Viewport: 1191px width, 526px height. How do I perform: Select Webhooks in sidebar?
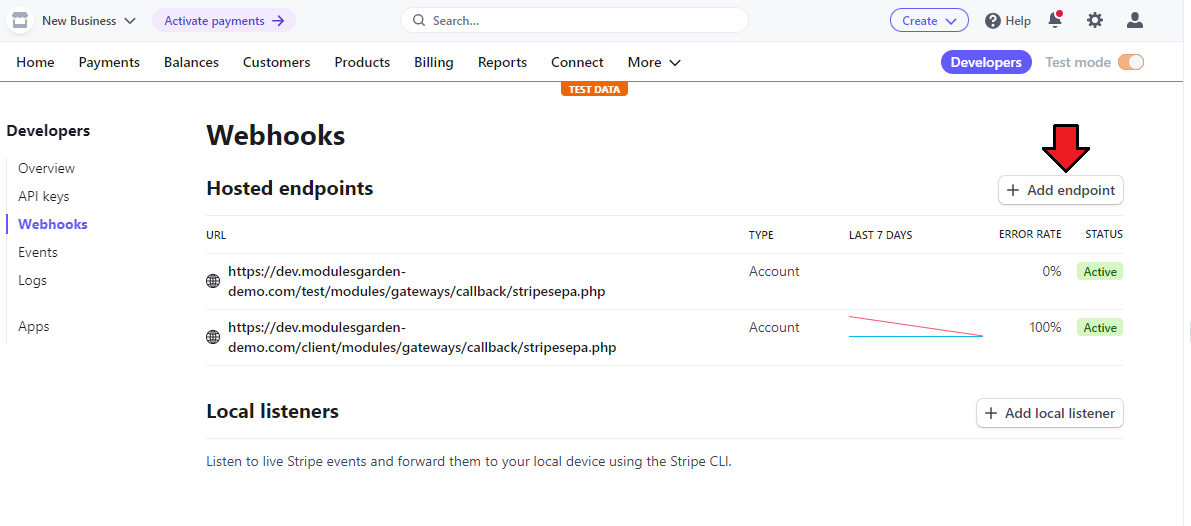tap(52, 224)
